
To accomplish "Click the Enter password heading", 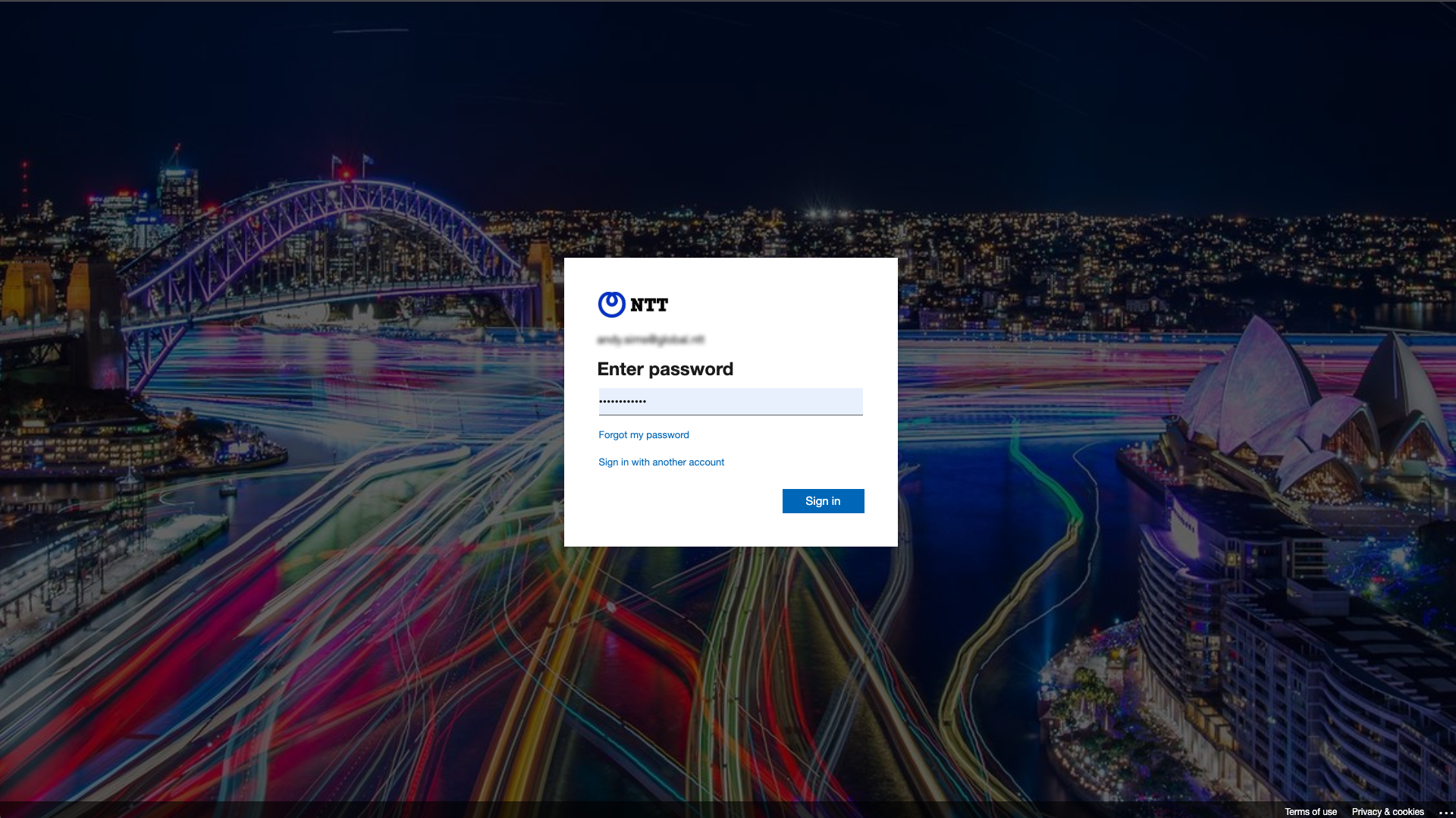I will coord(665,369).
